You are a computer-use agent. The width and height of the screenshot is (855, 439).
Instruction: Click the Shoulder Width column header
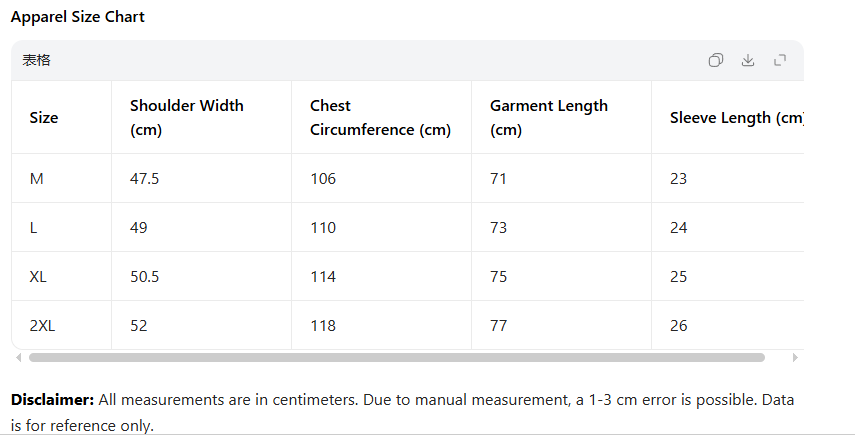pyautogui.click(x=186, y=117)
